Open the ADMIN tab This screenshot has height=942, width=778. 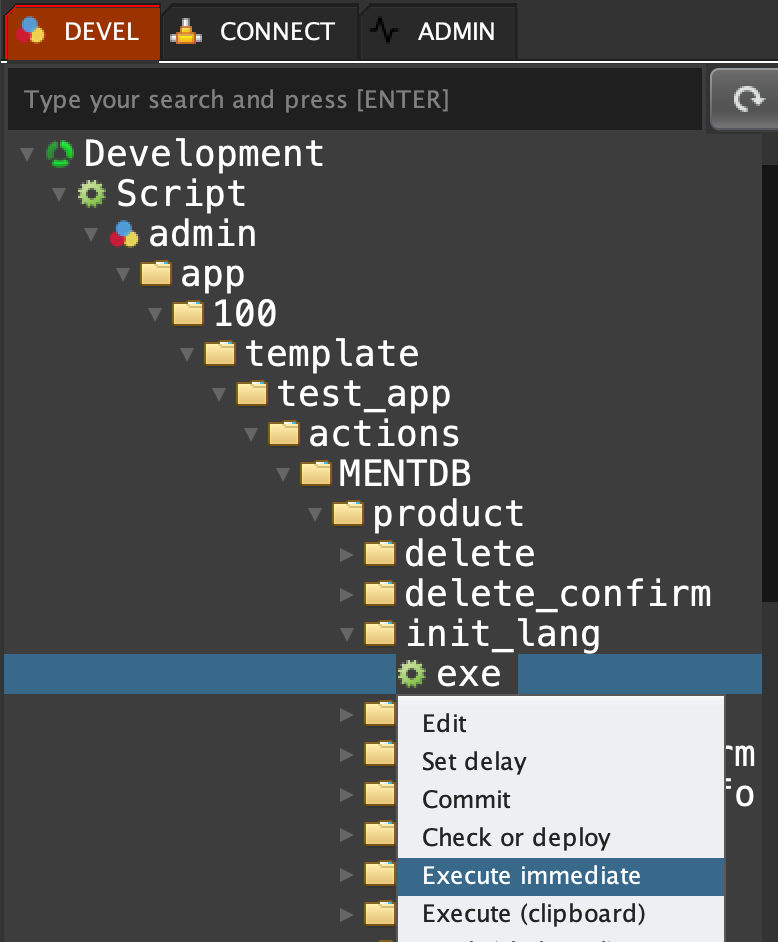[437, 31]
